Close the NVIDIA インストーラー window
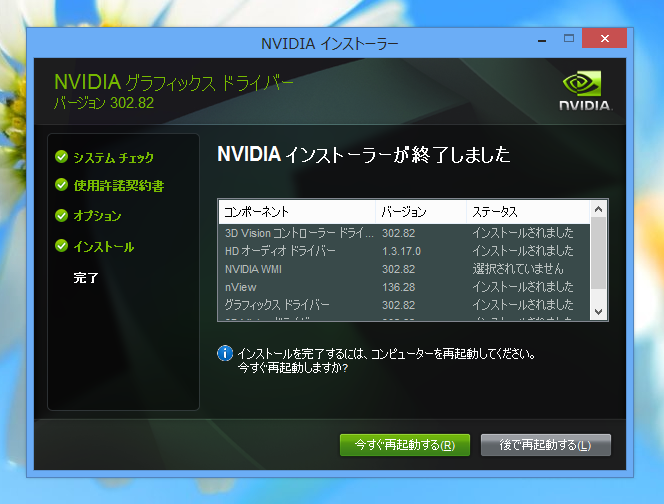The height and width of the screenshot is (504, 664). pos(605,39)
